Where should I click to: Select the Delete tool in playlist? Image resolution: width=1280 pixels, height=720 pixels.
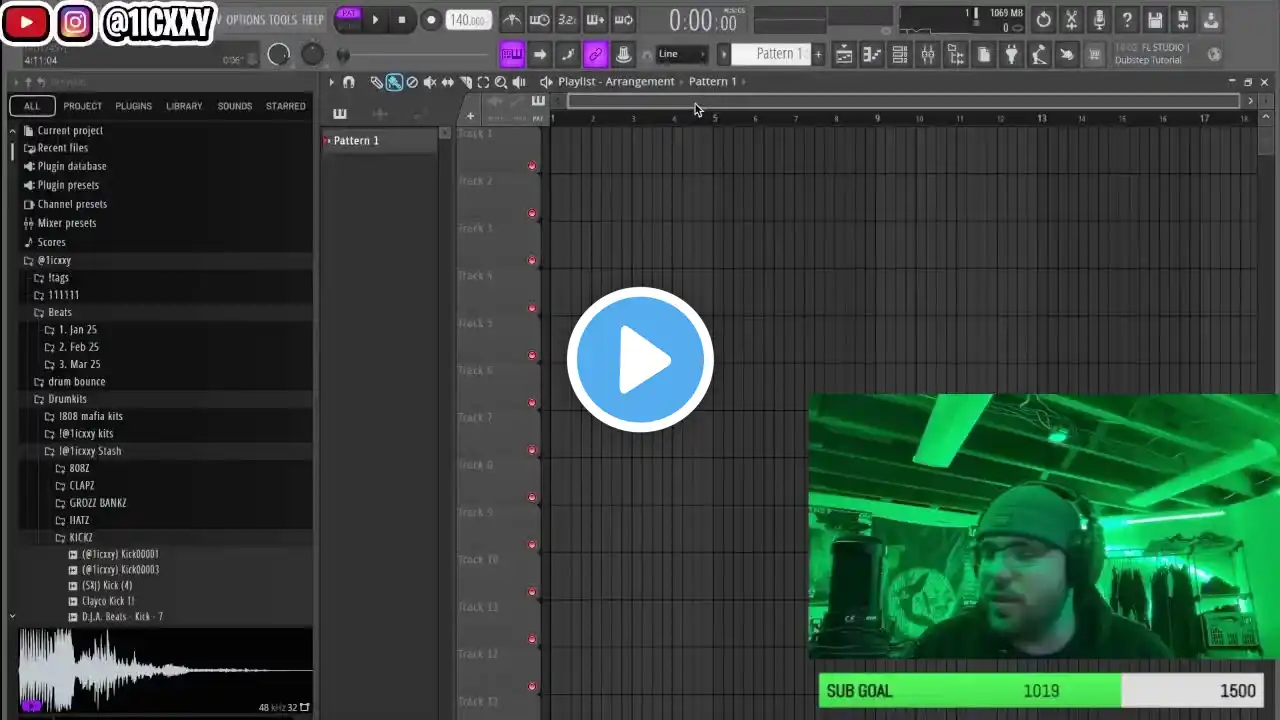(x=412, y=82)
